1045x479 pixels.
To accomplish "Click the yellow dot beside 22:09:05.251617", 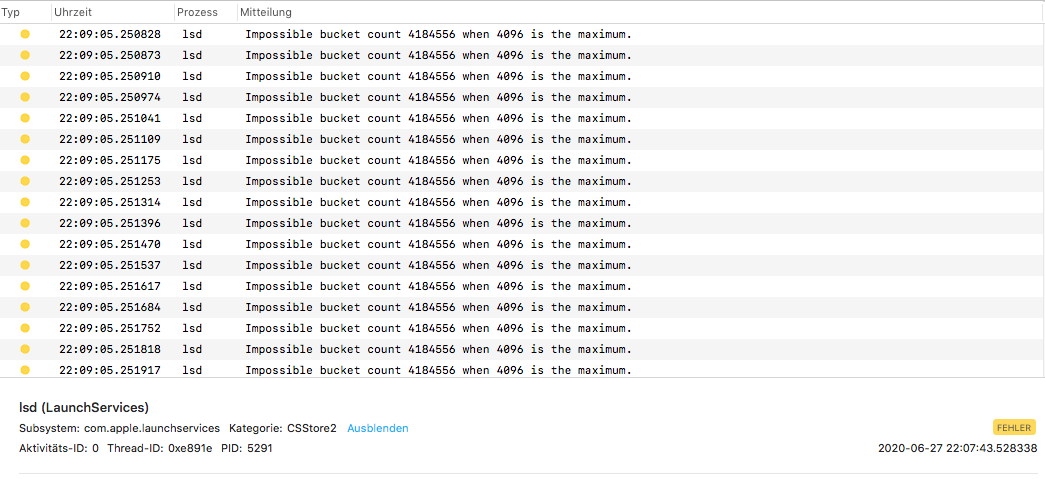I will pyautogui.click(x=25, y=286).
